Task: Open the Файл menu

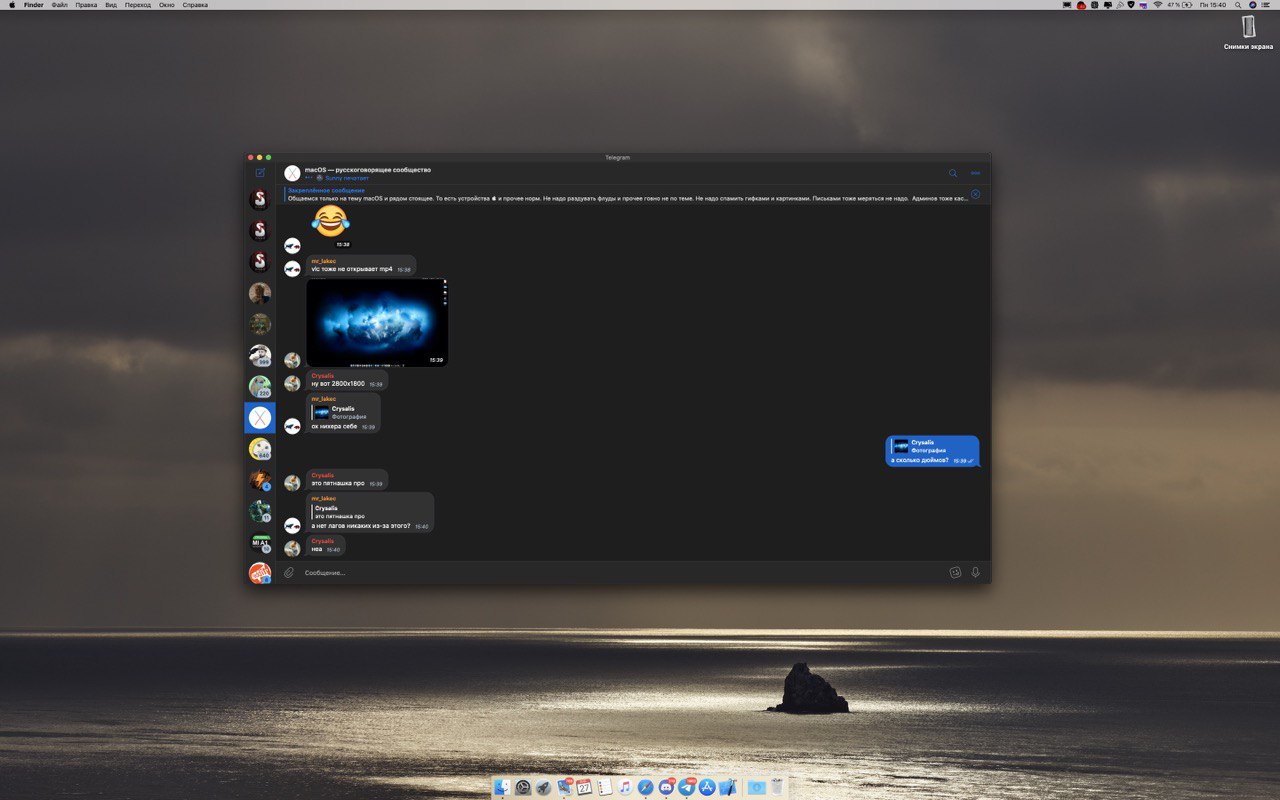Action: coord(60,5)
